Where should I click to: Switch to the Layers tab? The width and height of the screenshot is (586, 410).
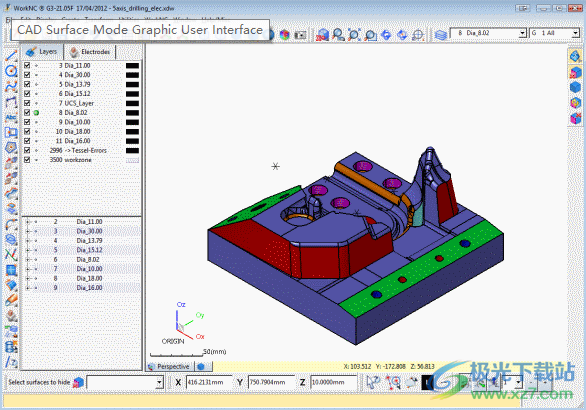click(42, 52)
